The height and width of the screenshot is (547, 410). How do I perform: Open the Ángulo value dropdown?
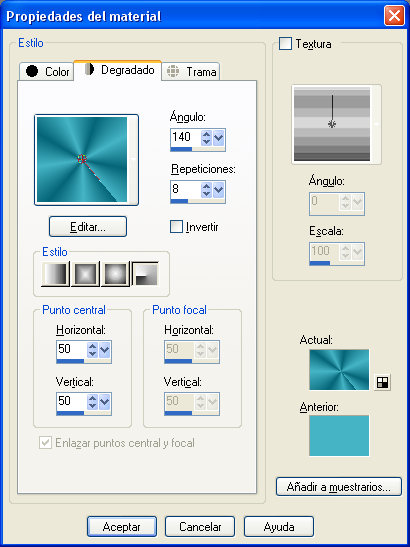[218, 138]
